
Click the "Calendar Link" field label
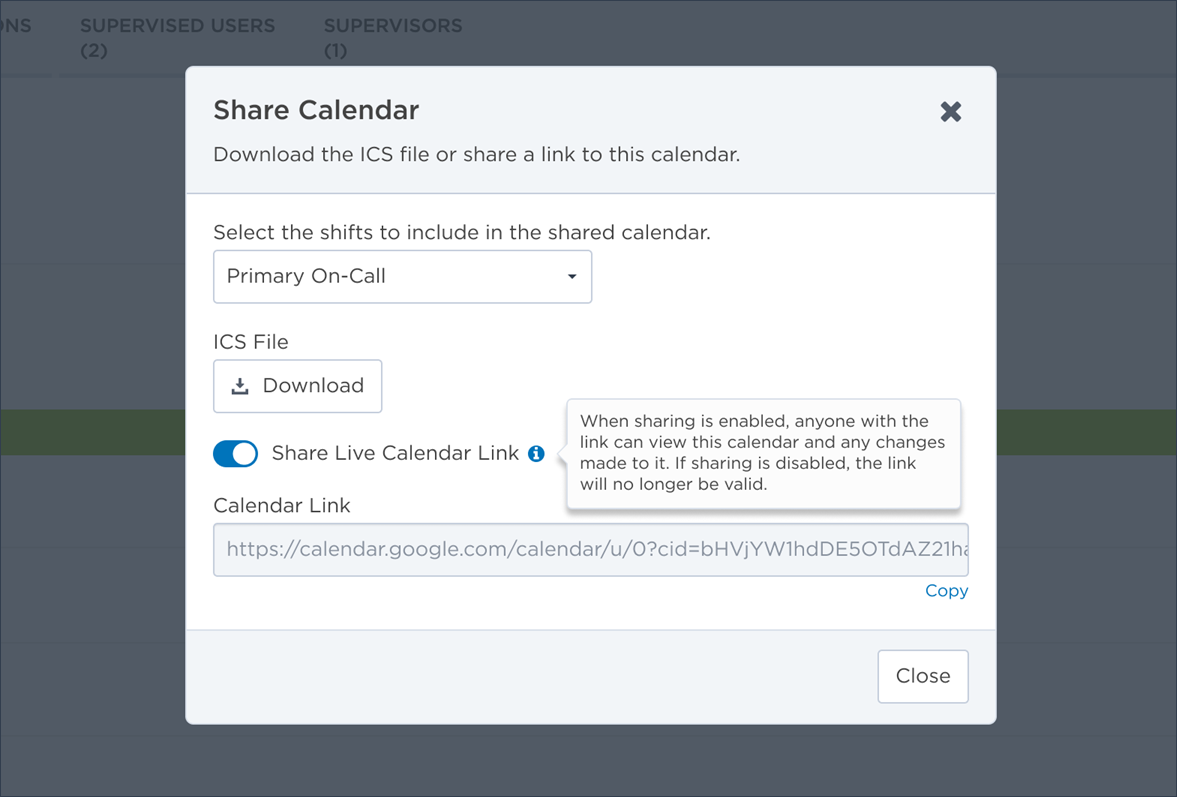(282, 506)
